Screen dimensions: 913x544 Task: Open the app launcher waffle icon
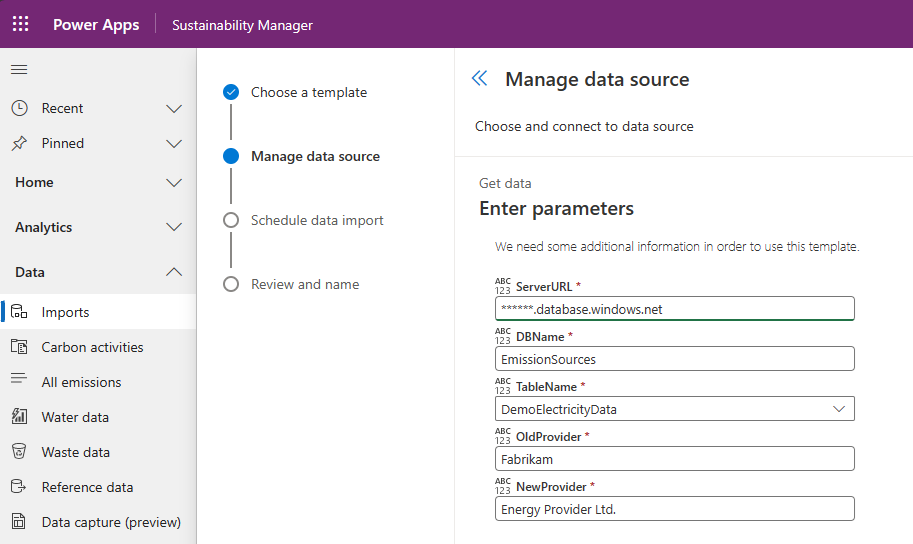(x=20, y=24)
